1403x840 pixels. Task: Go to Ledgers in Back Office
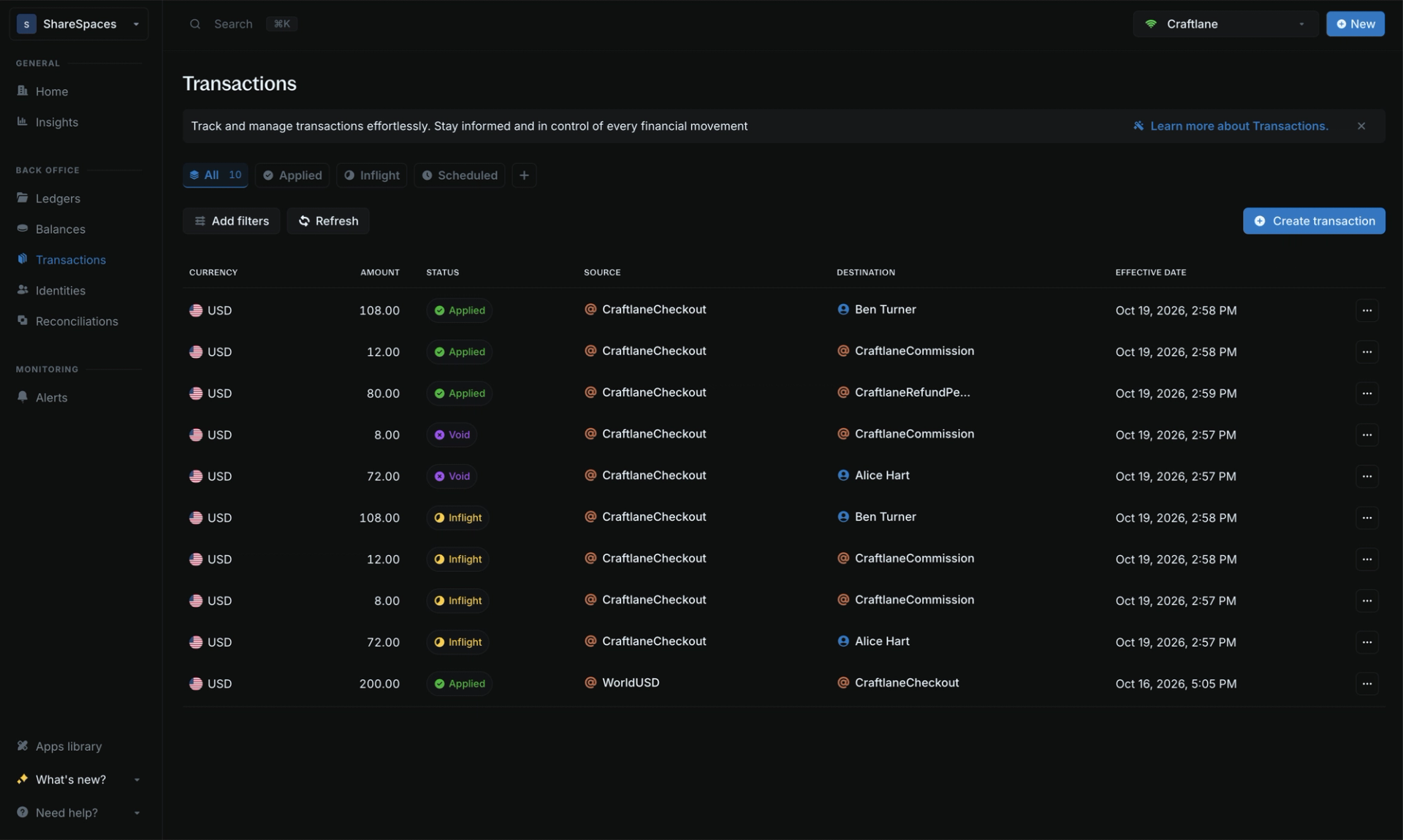pos(58,199)
